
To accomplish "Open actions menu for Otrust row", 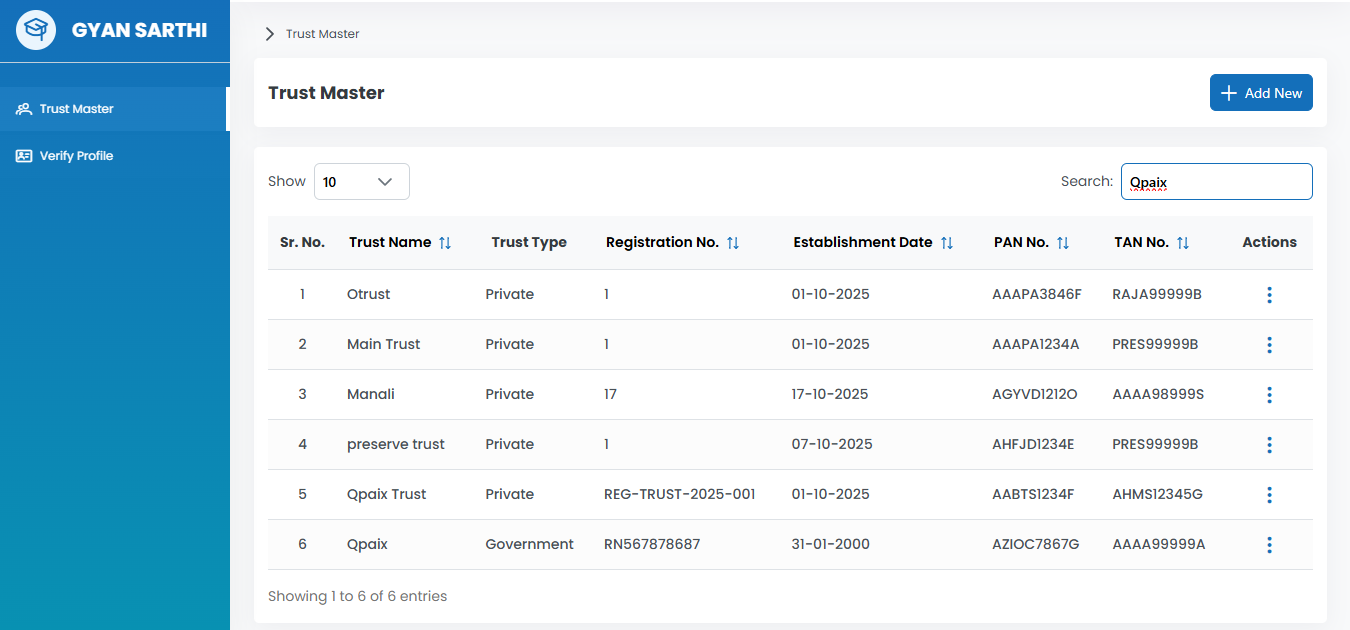I will (x=1269, y=295).
